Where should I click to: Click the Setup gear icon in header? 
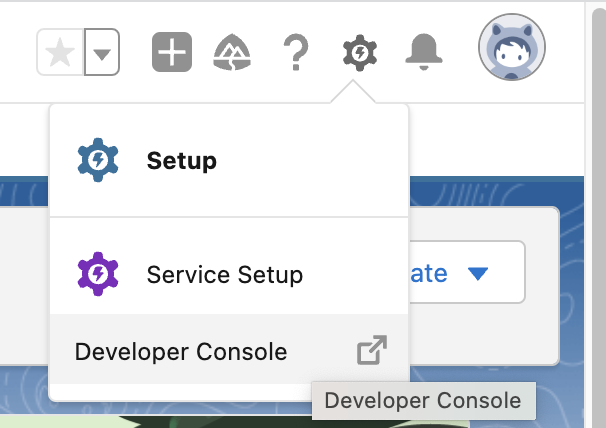(360, 53)
